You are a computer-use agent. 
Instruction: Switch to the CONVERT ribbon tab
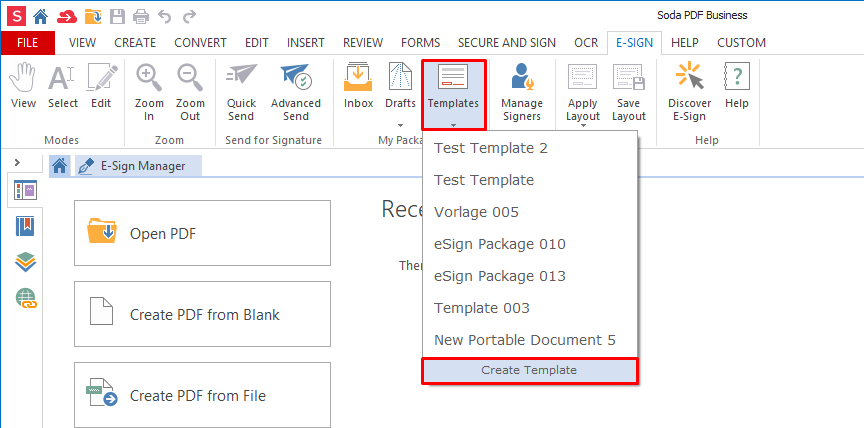click(x=200, y=42)
